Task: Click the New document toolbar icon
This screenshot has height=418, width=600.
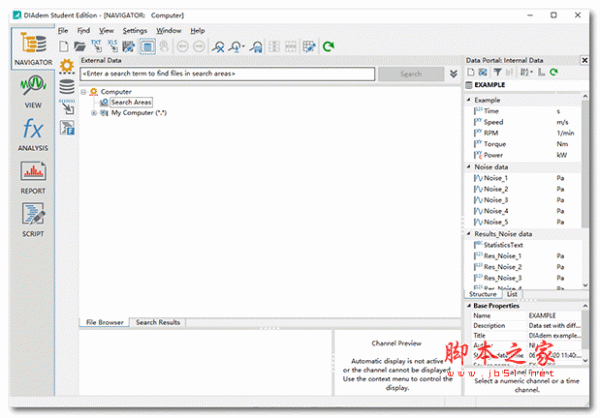Action: click(64, 47)
